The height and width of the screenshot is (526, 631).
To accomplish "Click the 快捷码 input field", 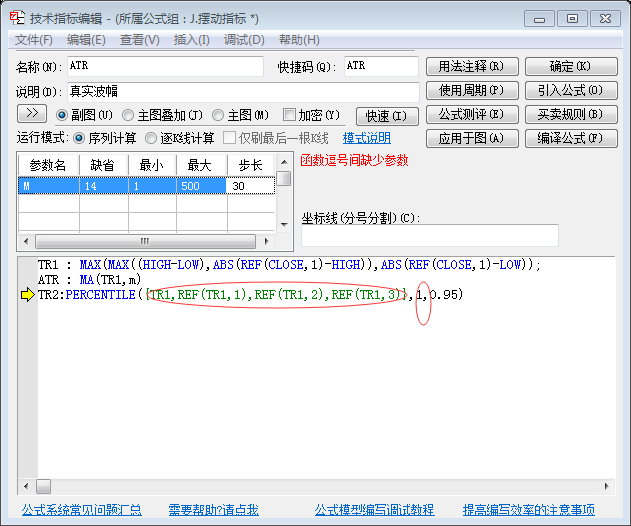I will [x=381, y=66].
